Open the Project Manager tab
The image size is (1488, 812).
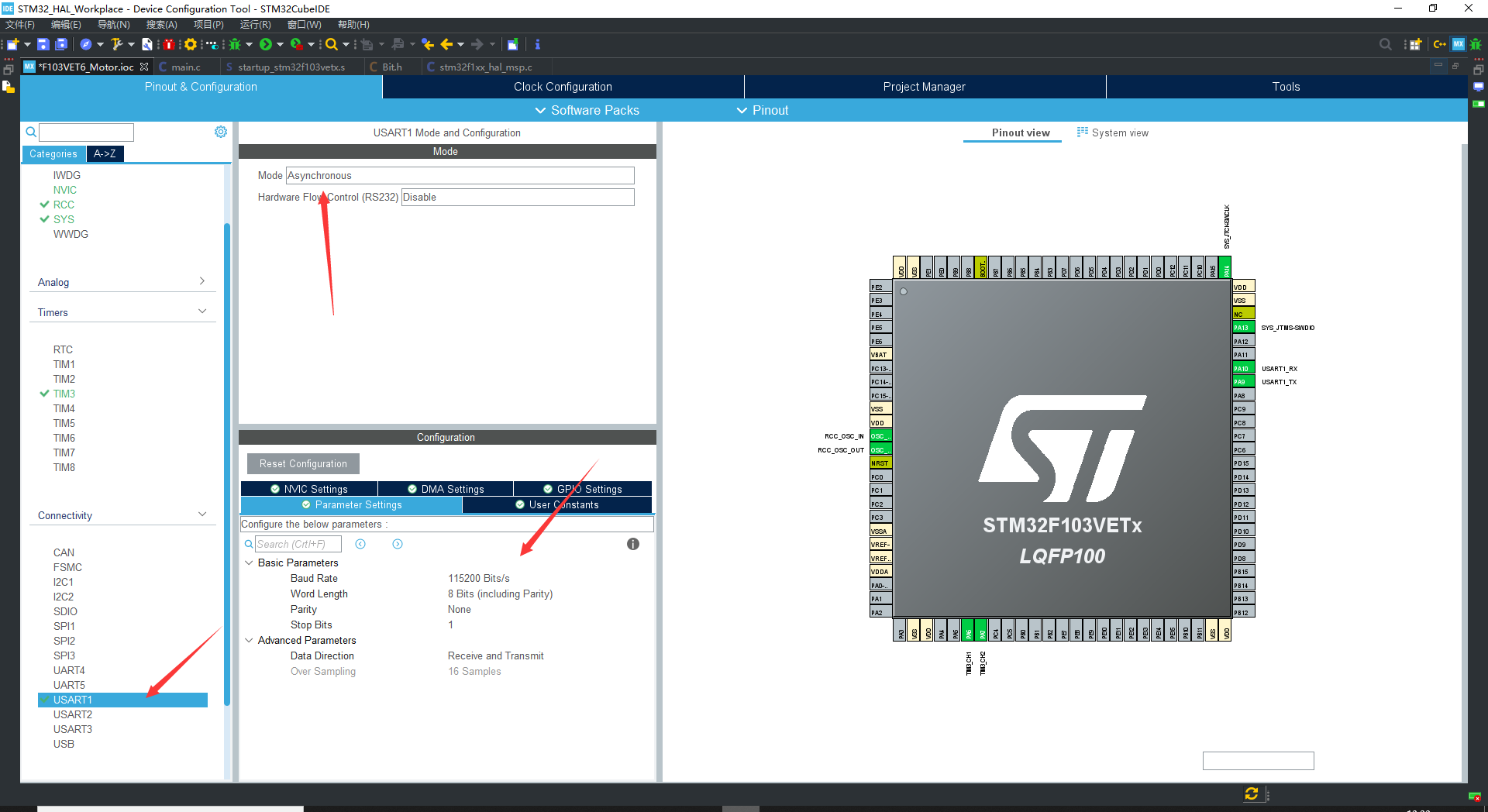pos(925,87)
